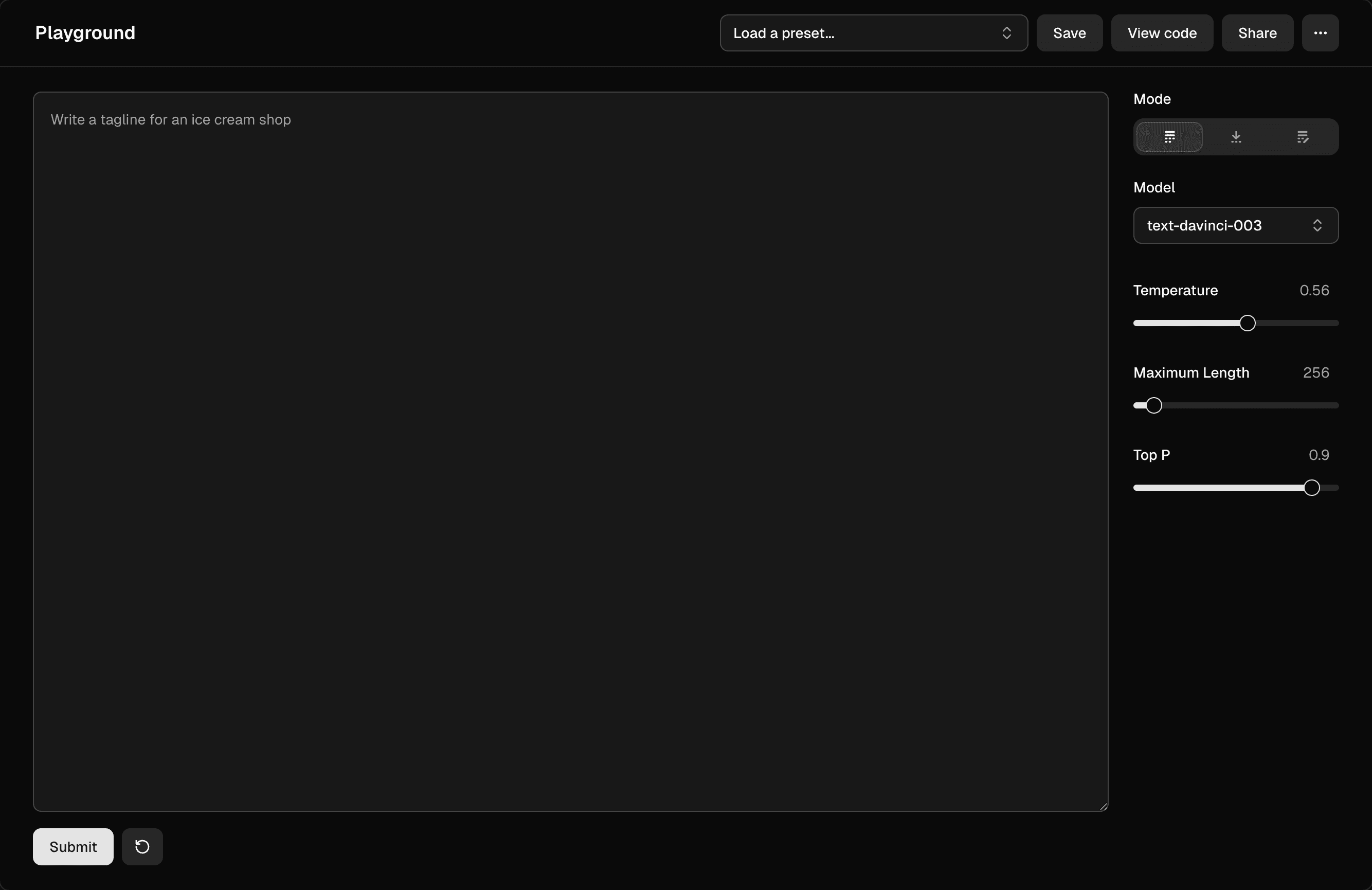This screenshot has height=890, width=1372.
Task: Expand the text-davinci-003 model selector
Action: pos(1235,225)
